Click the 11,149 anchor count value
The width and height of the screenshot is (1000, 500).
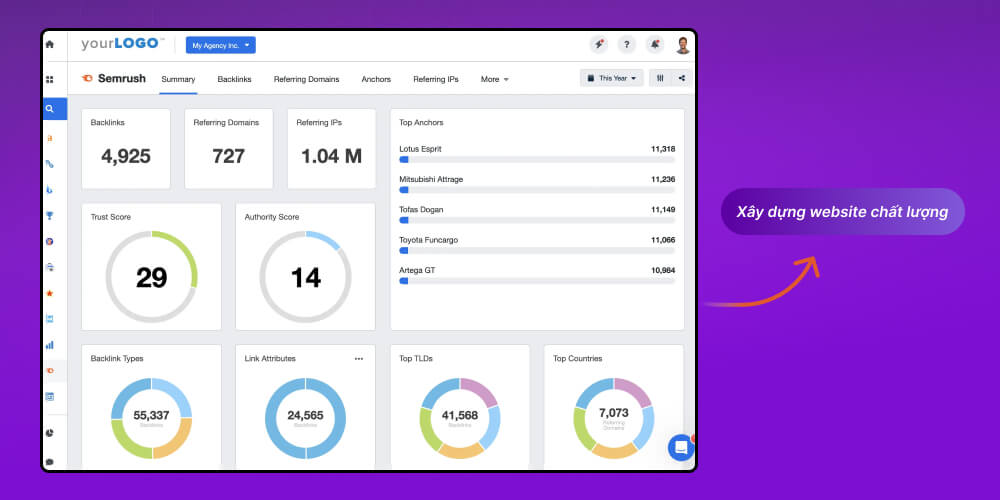click(663, 210)
